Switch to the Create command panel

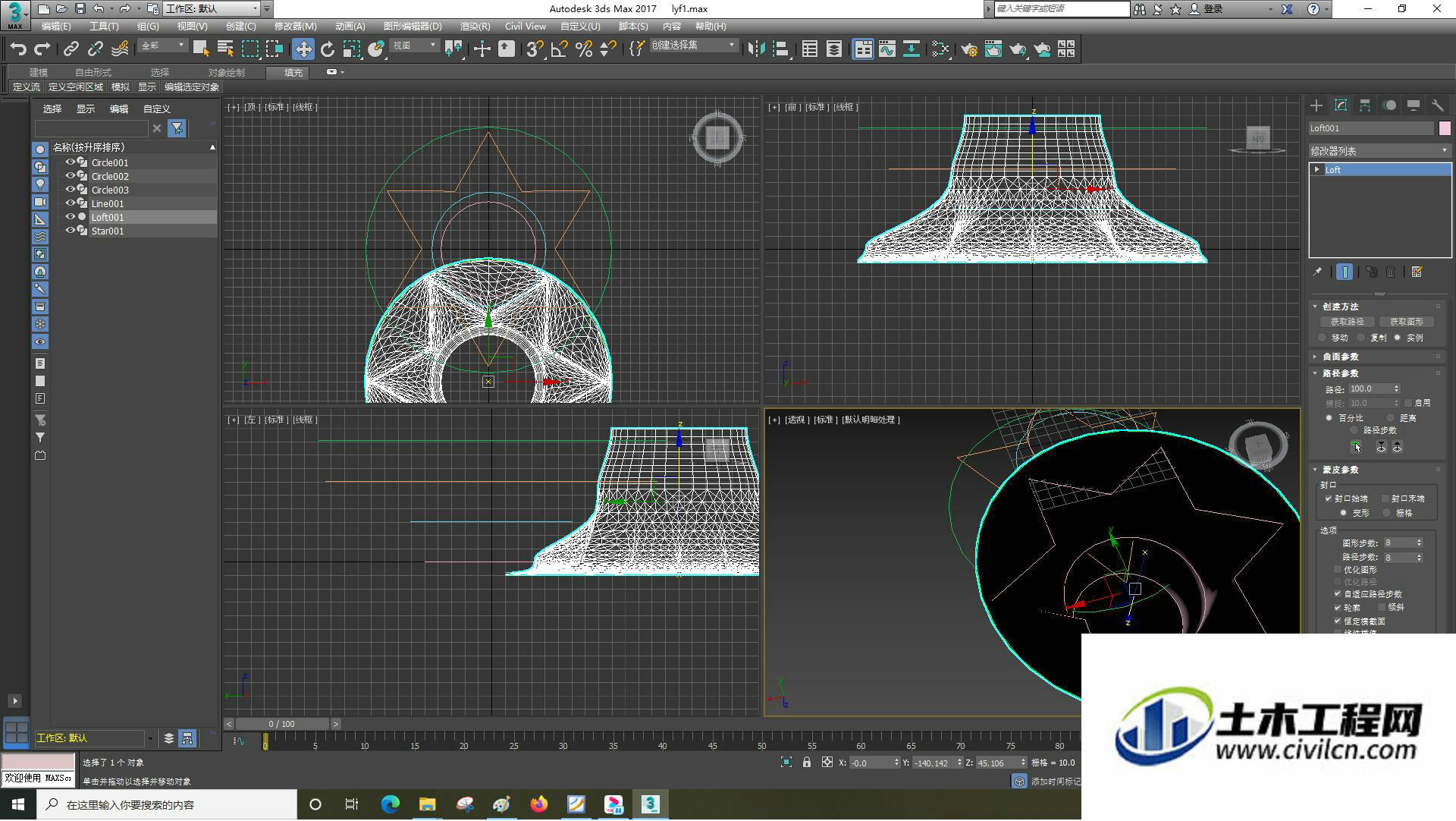pos(1316,105)
